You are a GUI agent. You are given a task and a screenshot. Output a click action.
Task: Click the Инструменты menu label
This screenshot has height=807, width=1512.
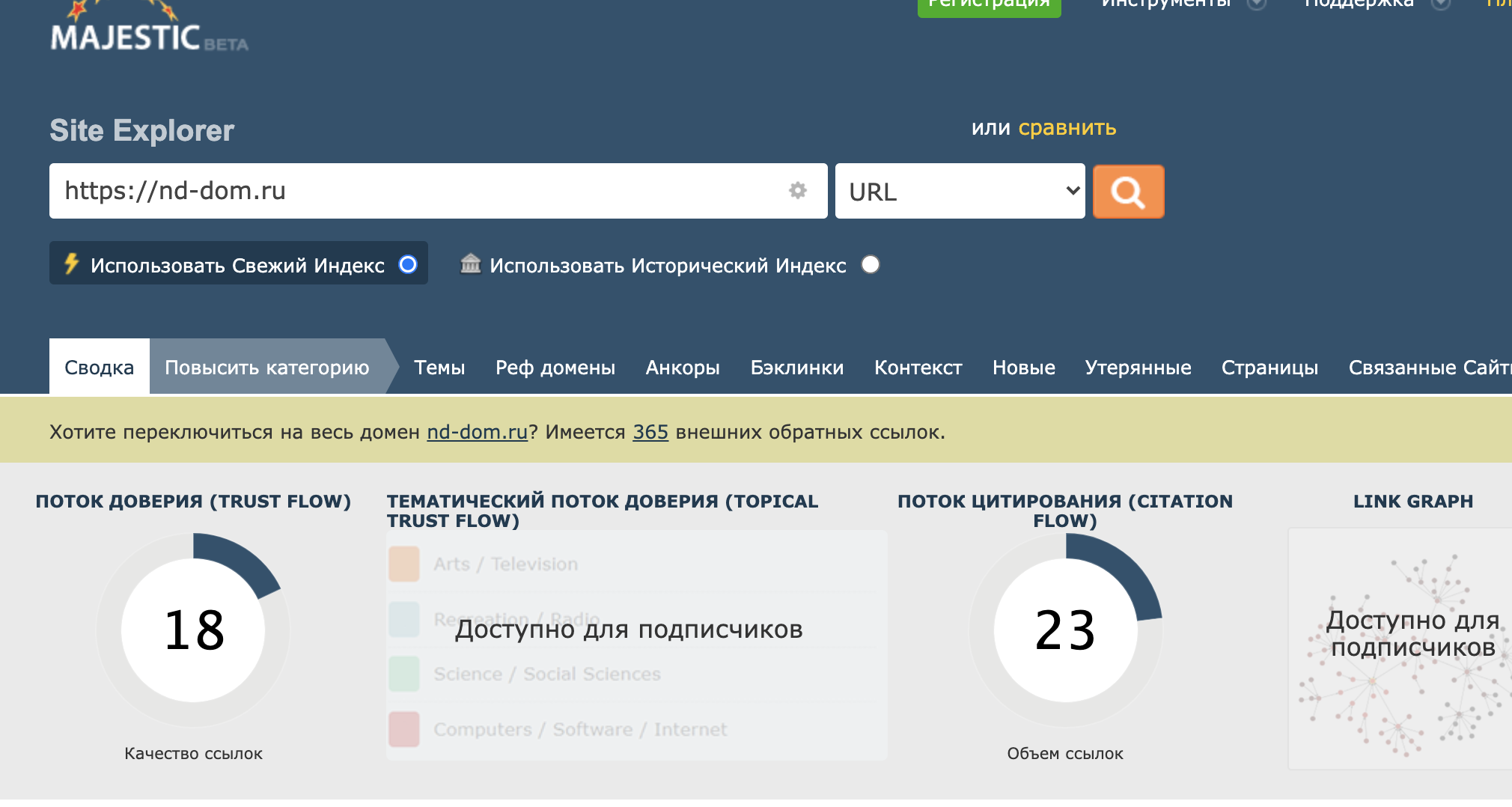coord(1166,4)
